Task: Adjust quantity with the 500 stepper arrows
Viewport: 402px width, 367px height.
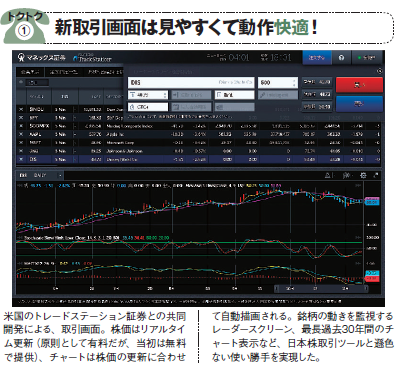Action: pos(294,82)
